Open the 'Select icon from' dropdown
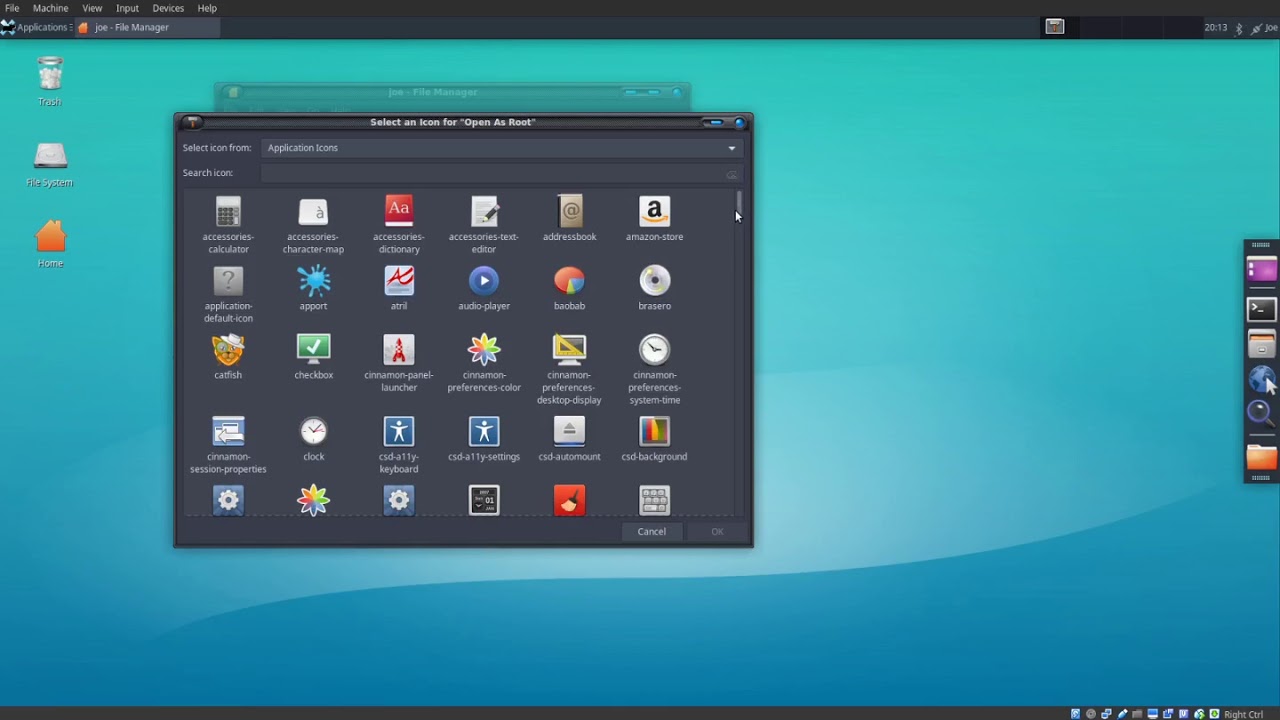Screen dimensions: 1280x720 (x=500, y=148)
